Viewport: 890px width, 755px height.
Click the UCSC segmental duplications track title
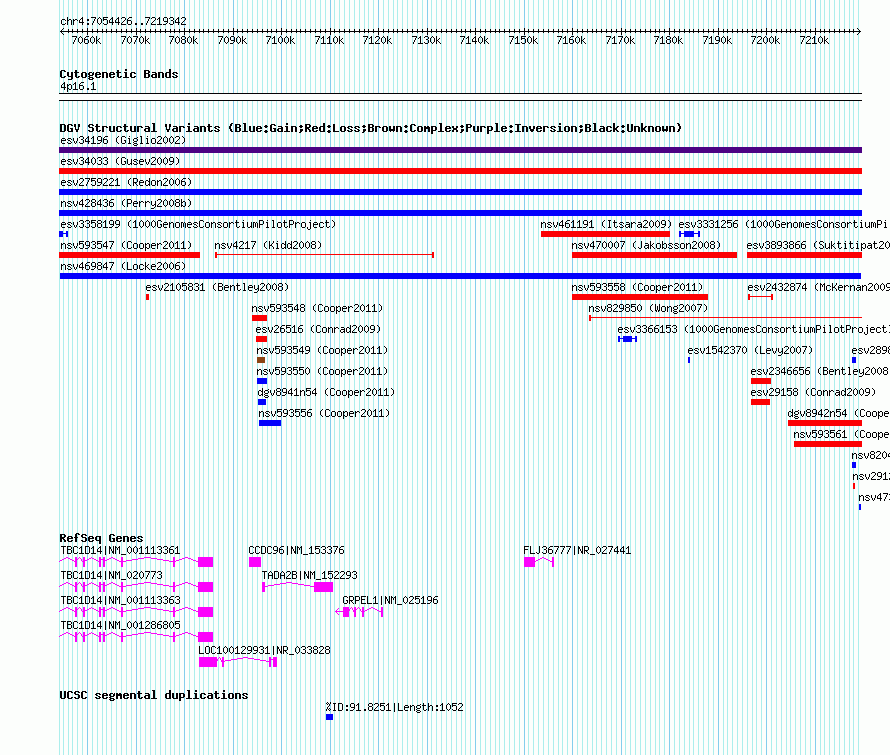[154, 695]
